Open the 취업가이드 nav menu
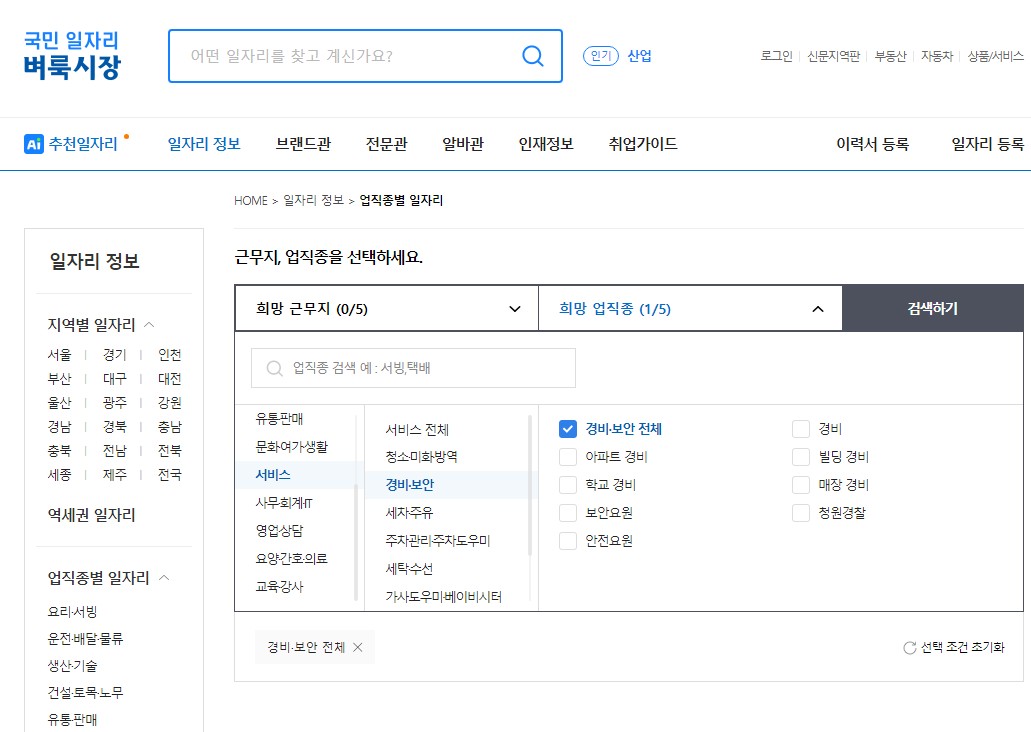 pos(643,143)
